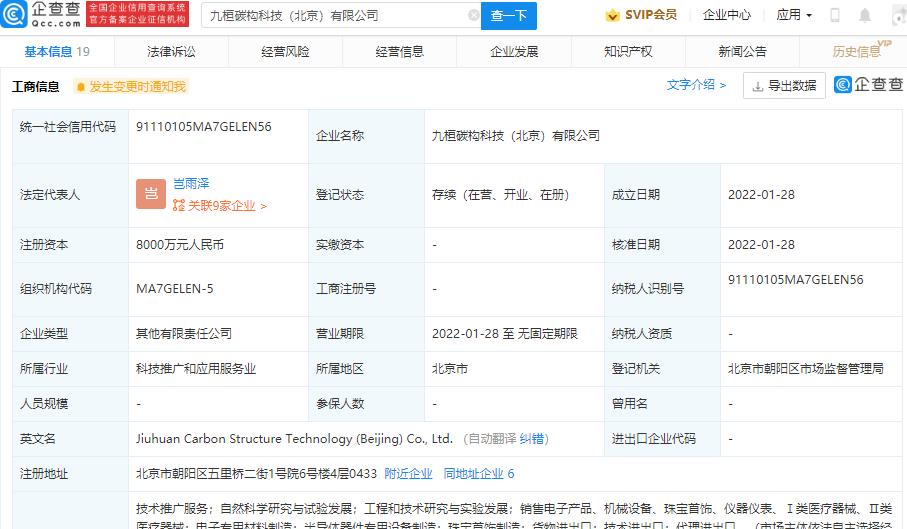Viewport: 907px width, 529px height.
Task: Open 企业中心 menu item
Action: (727, 15)
